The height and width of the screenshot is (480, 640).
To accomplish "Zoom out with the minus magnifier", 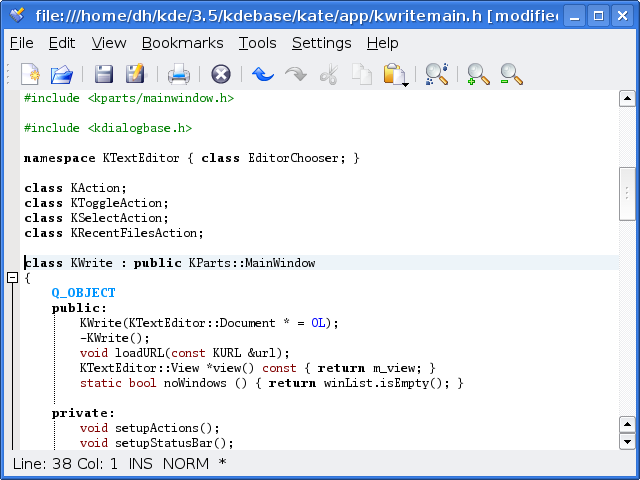I will [511, 74].
